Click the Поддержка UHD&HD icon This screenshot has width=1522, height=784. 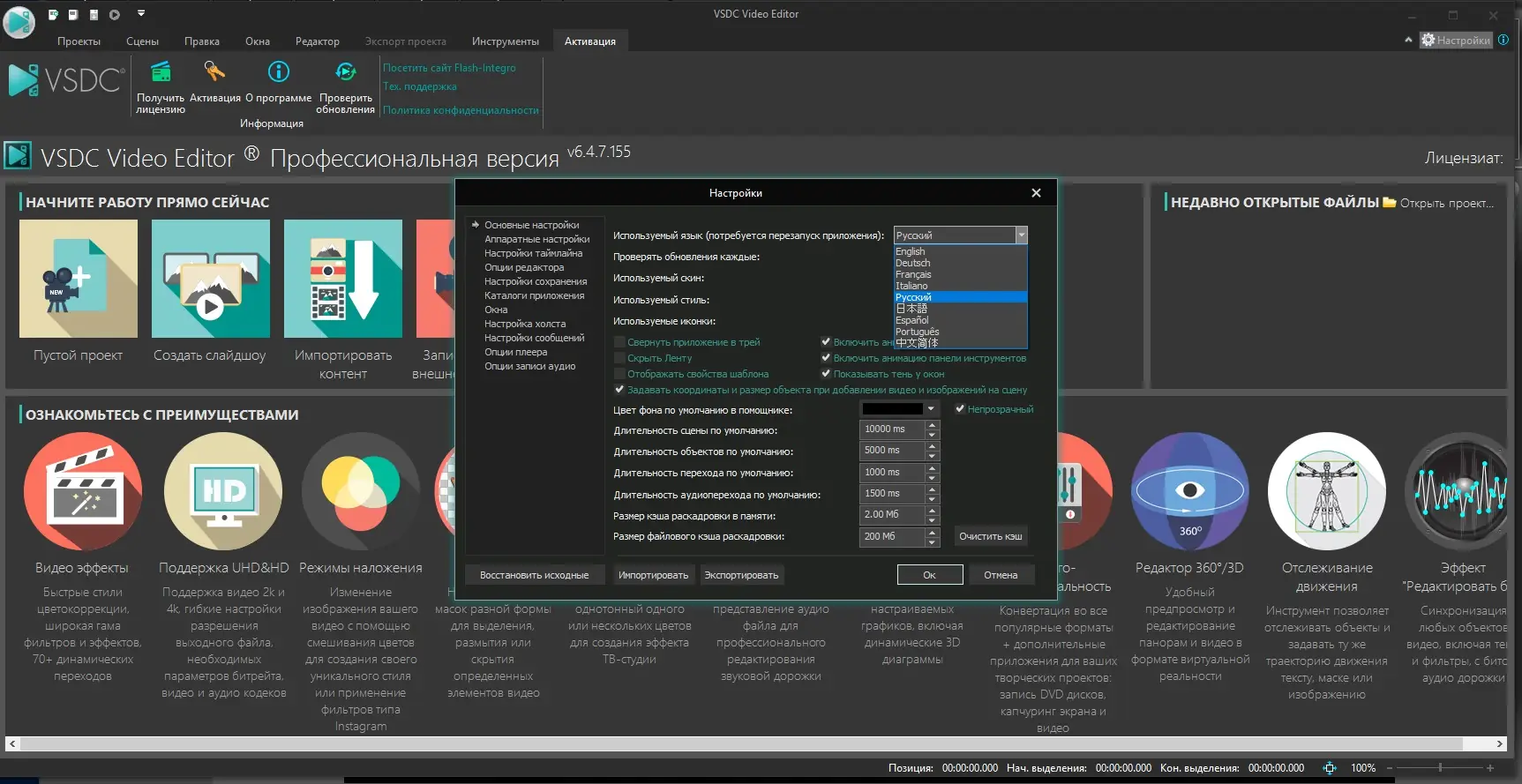tap(223, 491)
